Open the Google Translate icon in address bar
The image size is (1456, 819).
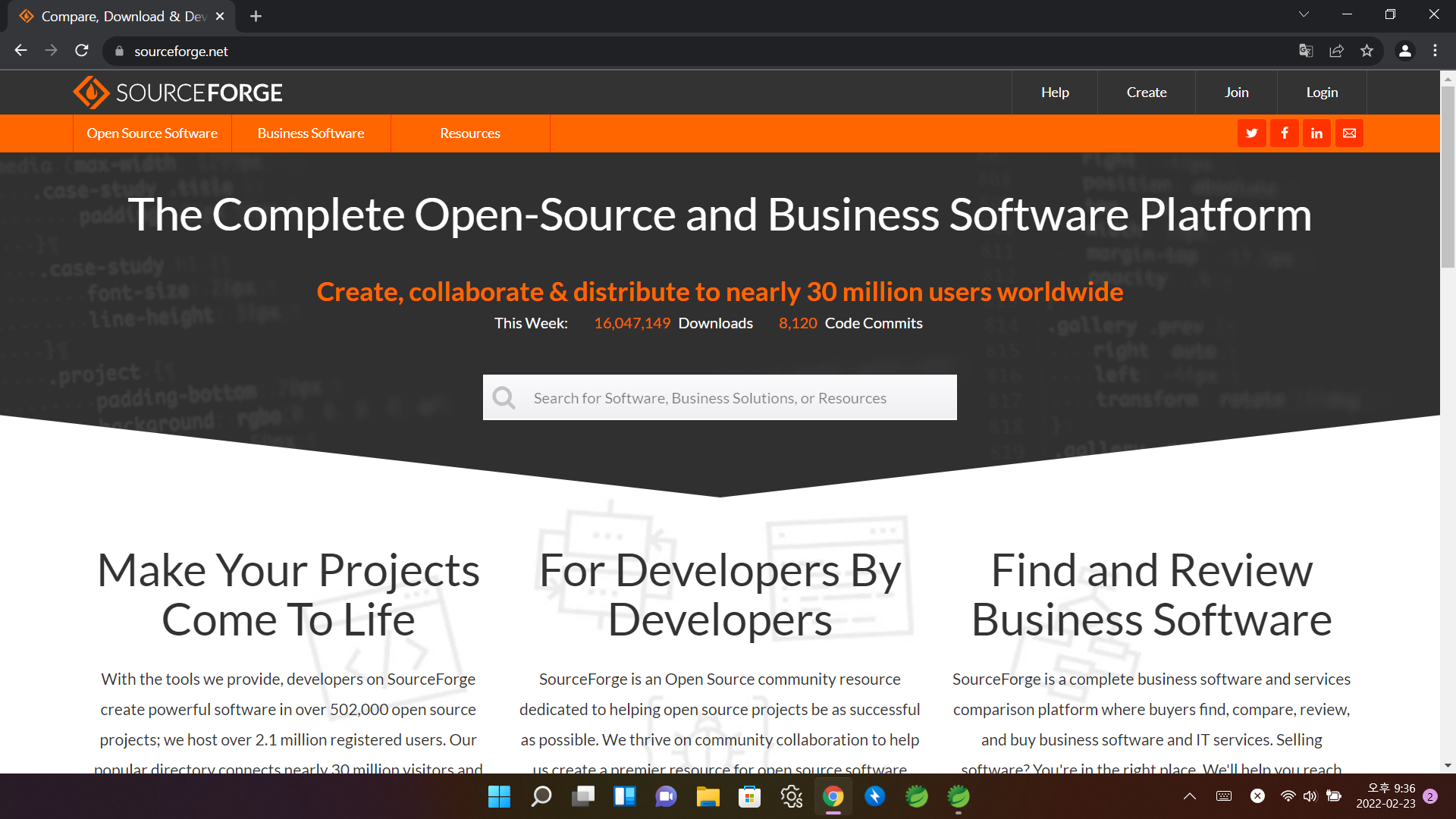pyautogui.click(x=1306, y=51)
